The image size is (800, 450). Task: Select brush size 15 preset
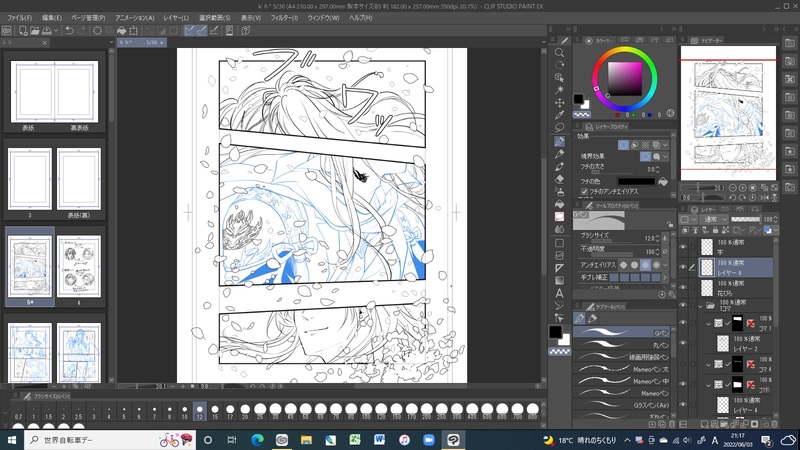point(215,411)
